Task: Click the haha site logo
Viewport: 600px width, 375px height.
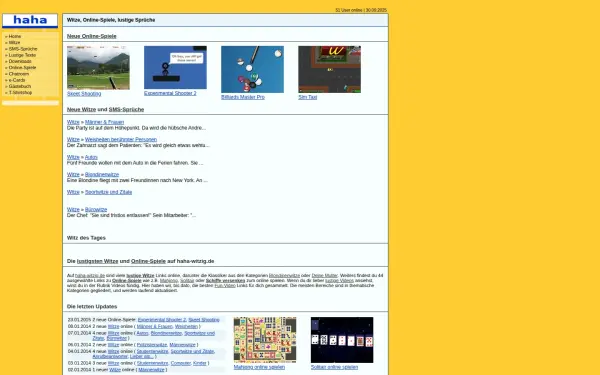Action: point(30,20)
